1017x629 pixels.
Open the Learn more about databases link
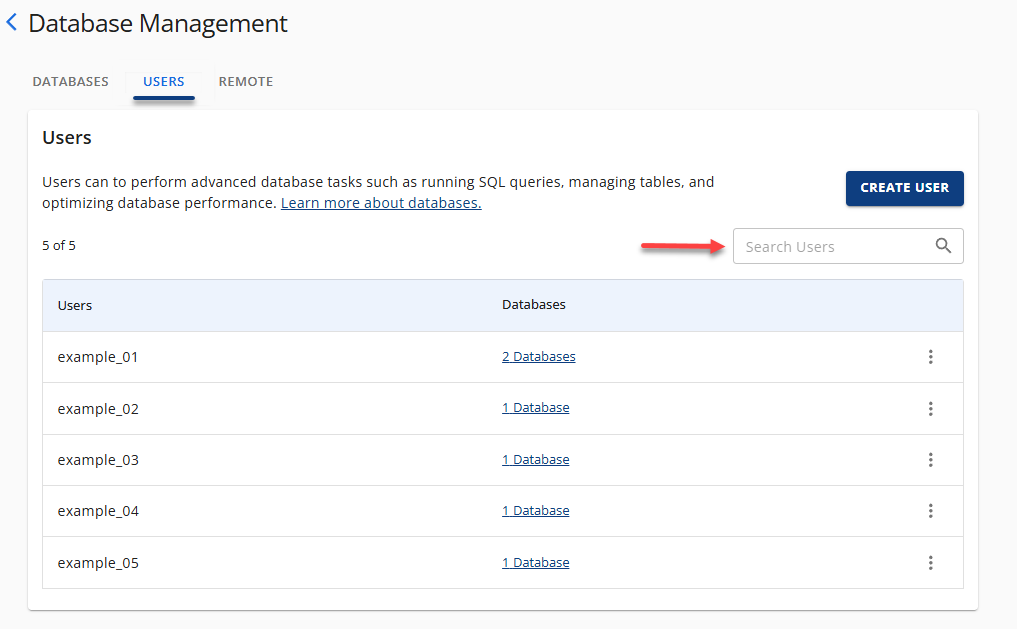coord(380,202)
